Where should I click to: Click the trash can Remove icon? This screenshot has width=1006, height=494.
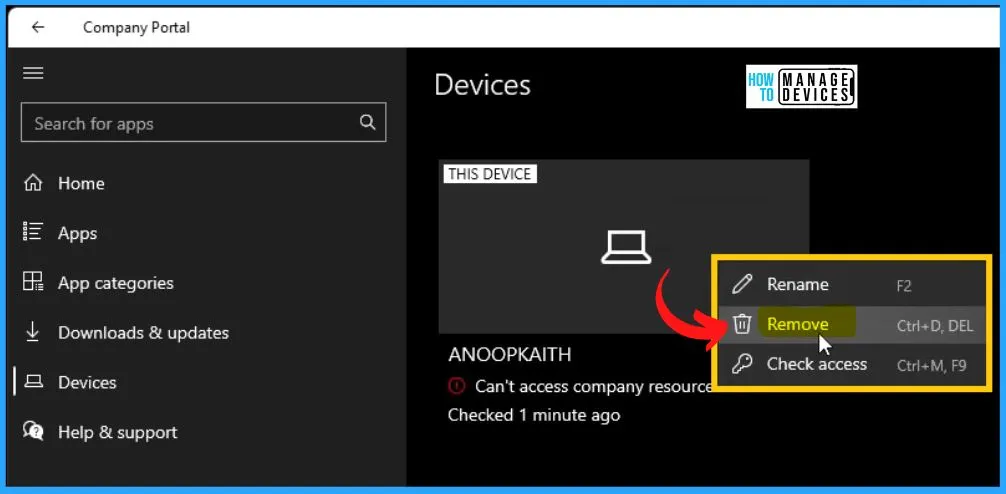(x=742, y=324)
